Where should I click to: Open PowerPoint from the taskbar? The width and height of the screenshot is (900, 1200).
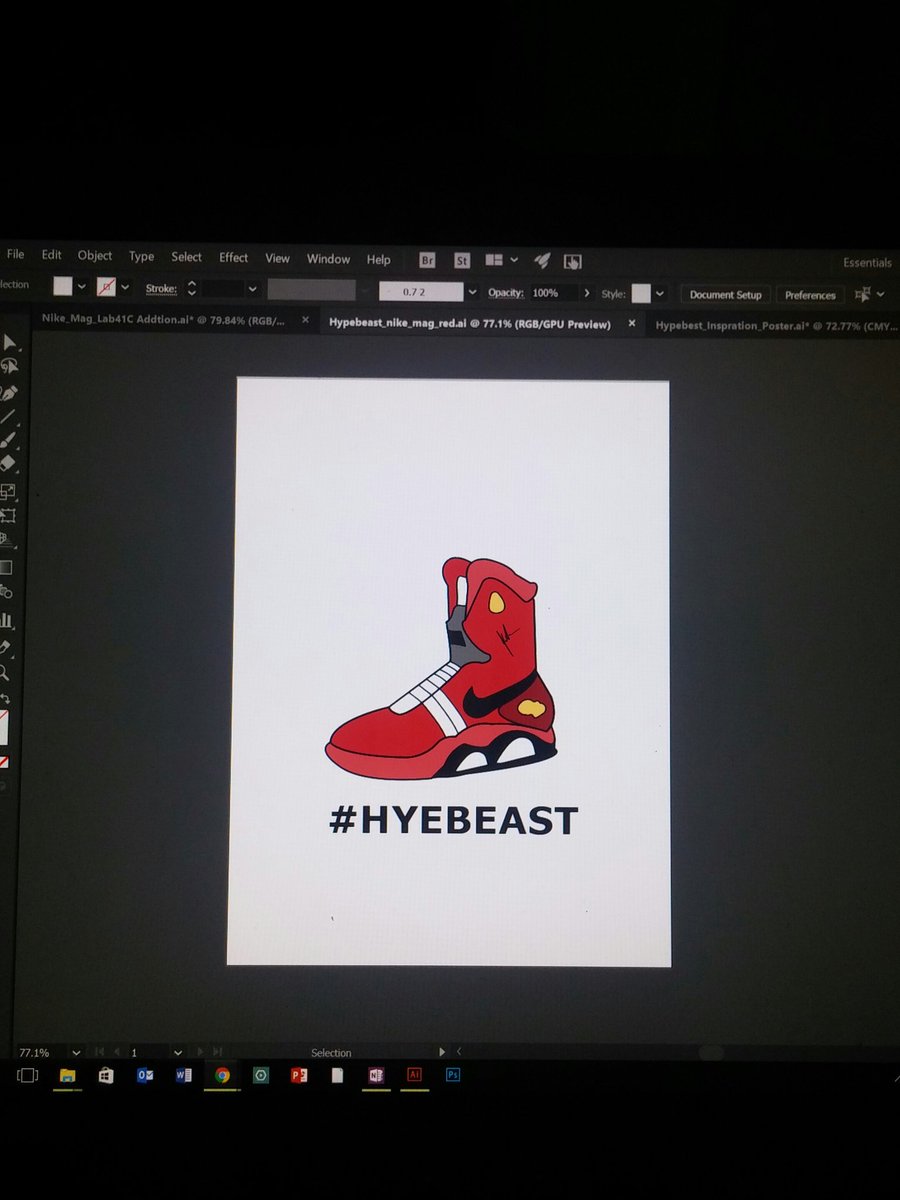click(x=298, y=1075)
